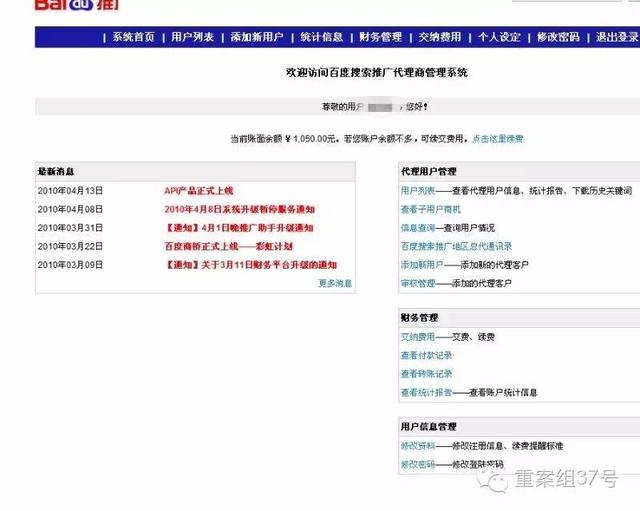Open 统计信息 from the top menu
640x511 pixels.
pos(321,37)
